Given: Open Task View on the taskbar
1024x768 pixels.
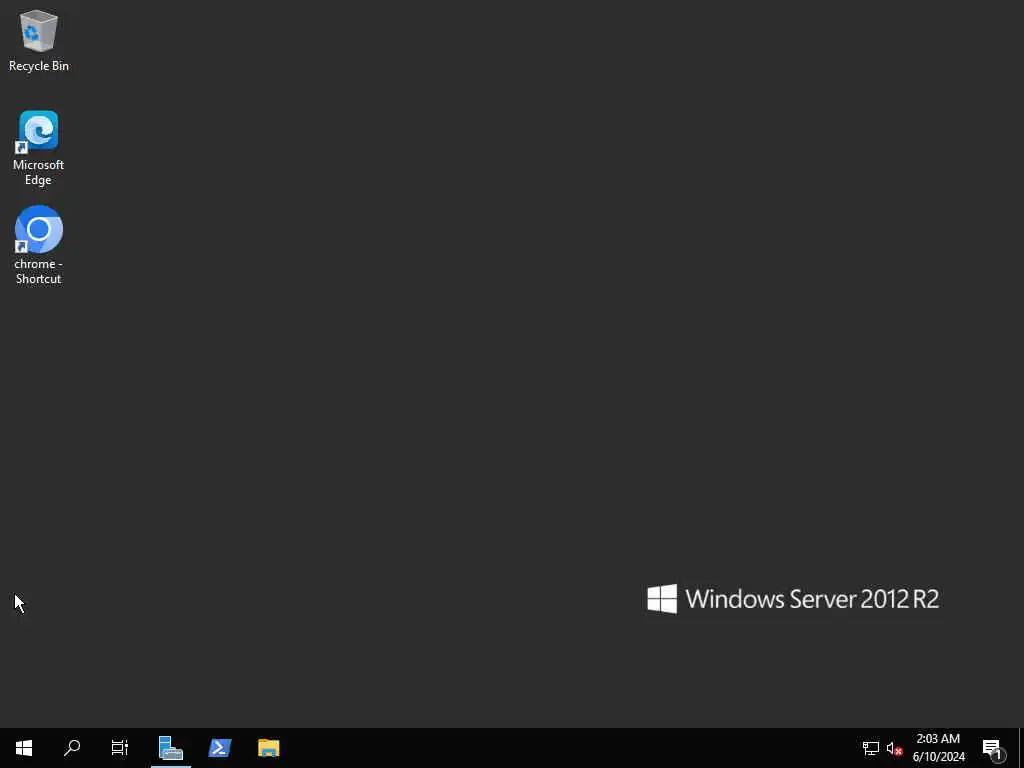Looking at the screenshot, I should (120, 748).
